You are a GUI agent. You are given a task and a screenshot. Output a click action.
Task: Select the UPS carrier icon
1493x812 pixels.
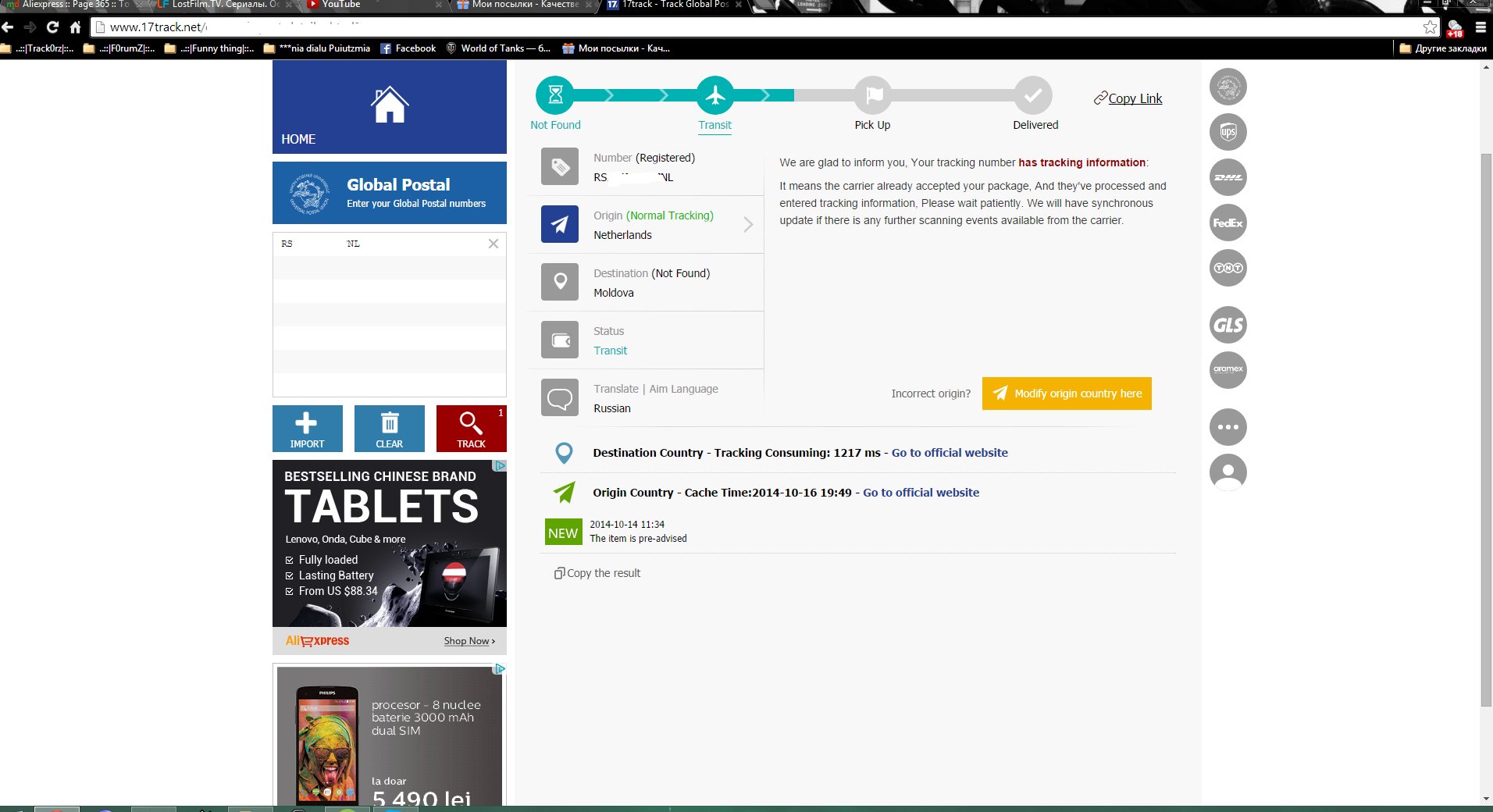[1228, 132]
